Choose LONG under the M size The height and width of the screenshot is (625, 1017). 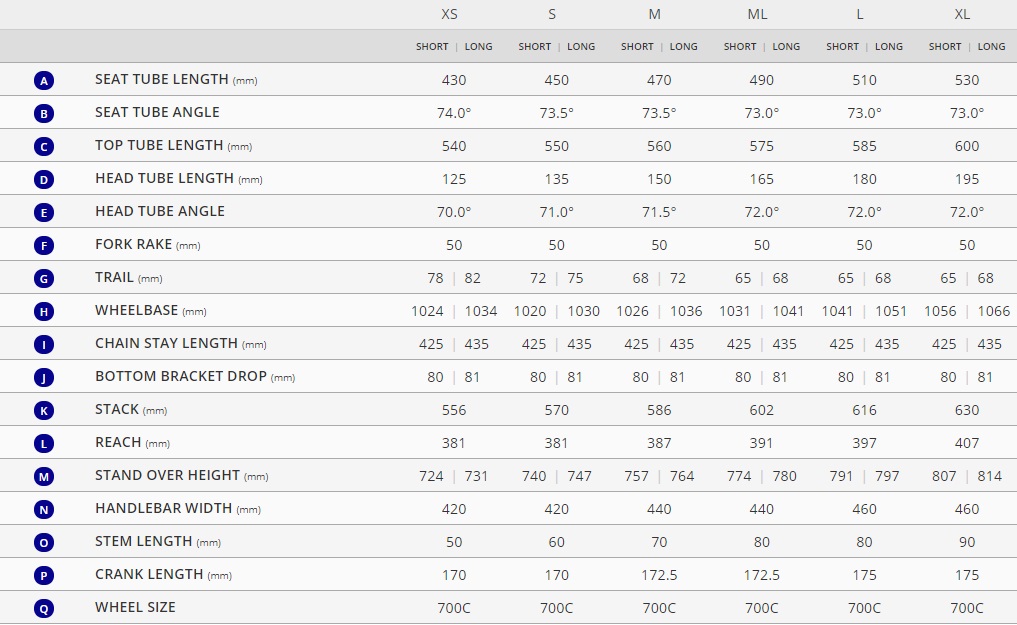tap(684, 47)
